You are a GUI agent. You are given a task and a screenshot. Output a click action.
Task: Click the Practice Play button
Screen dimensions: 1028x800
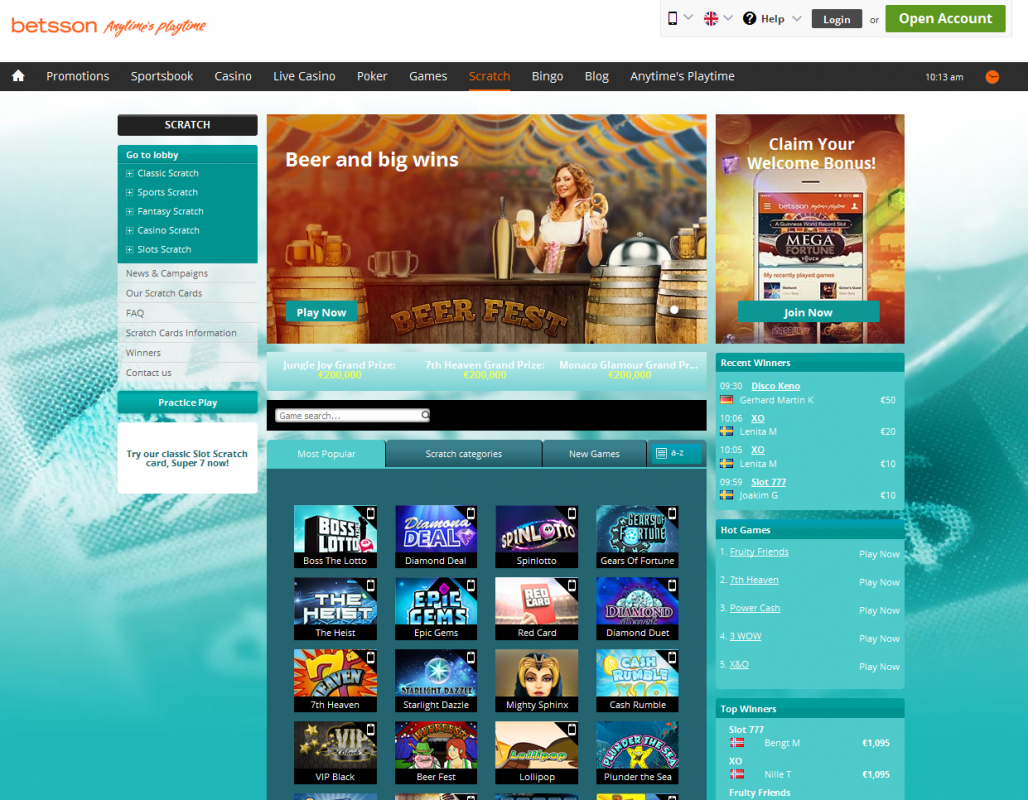(x=188, y=403)
